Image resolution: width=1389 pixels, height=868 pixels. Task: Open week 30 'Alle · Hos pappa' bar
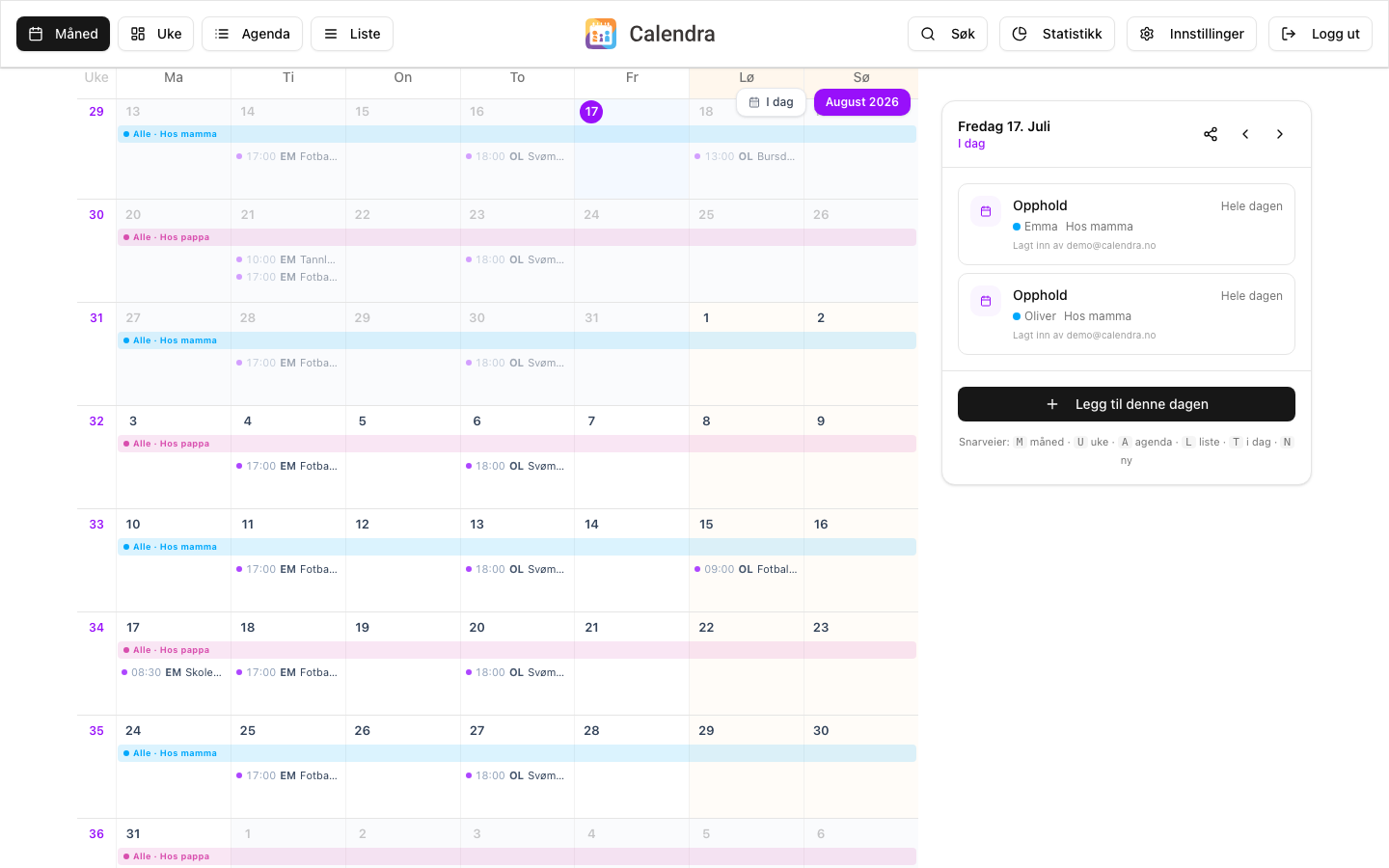(517, 237)
